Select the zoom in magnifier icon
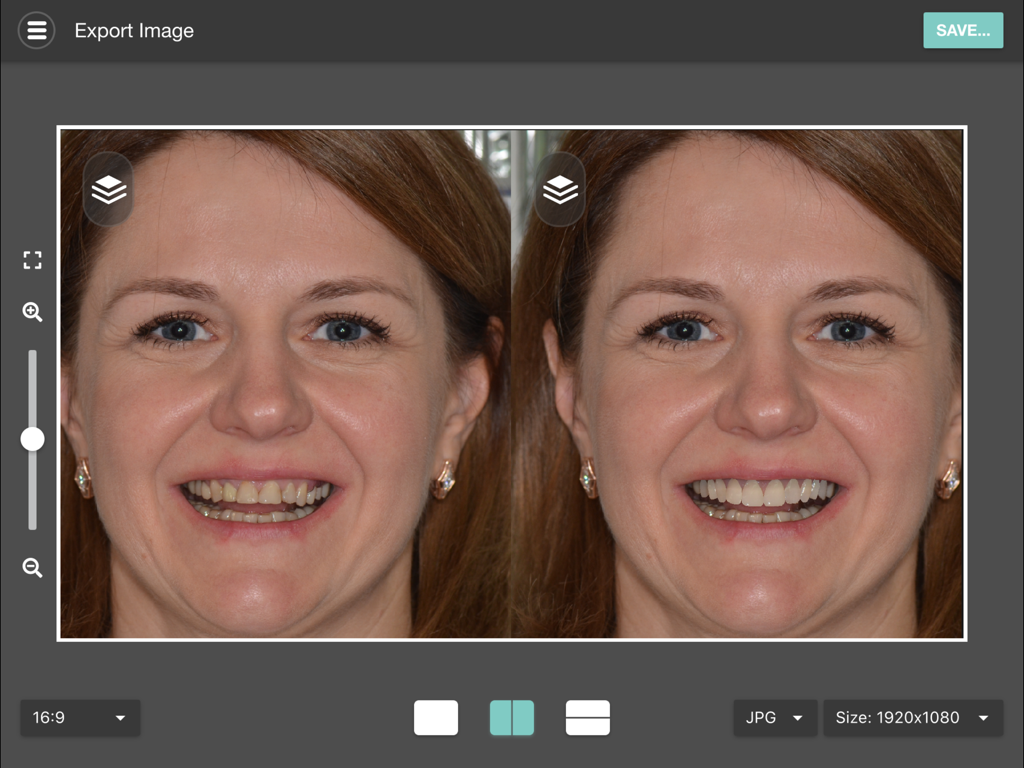Image resolution: width=1024 pixels, height=768 pixels. 32,313
